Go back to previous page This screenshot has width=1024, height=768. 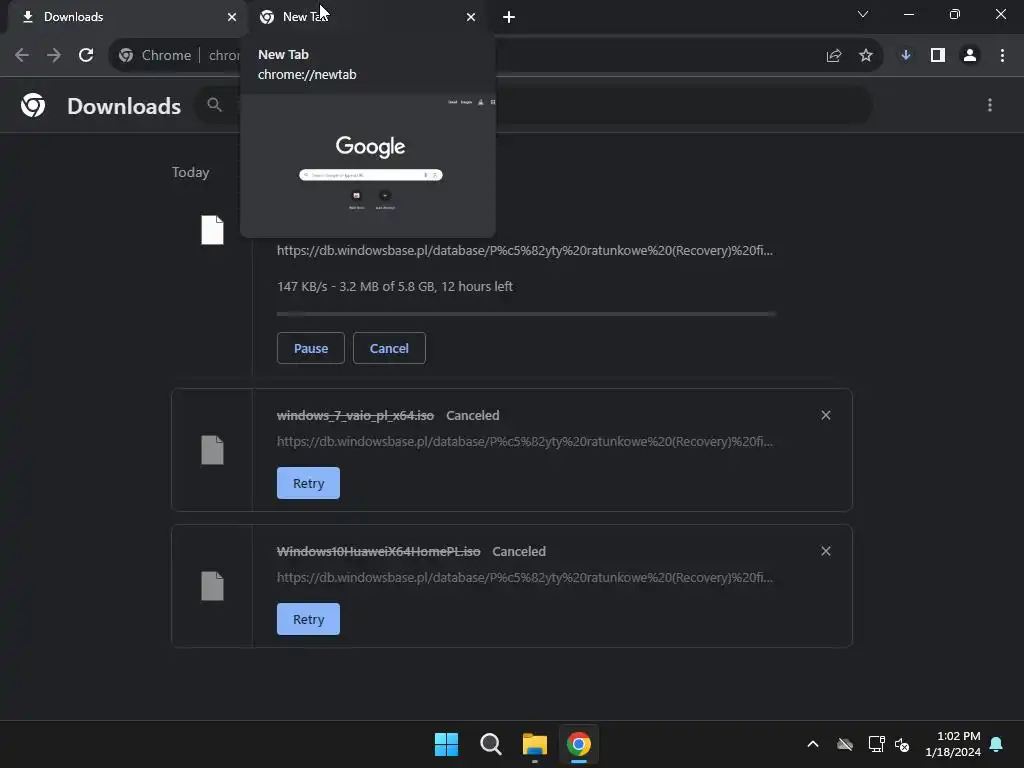point(22,56)
